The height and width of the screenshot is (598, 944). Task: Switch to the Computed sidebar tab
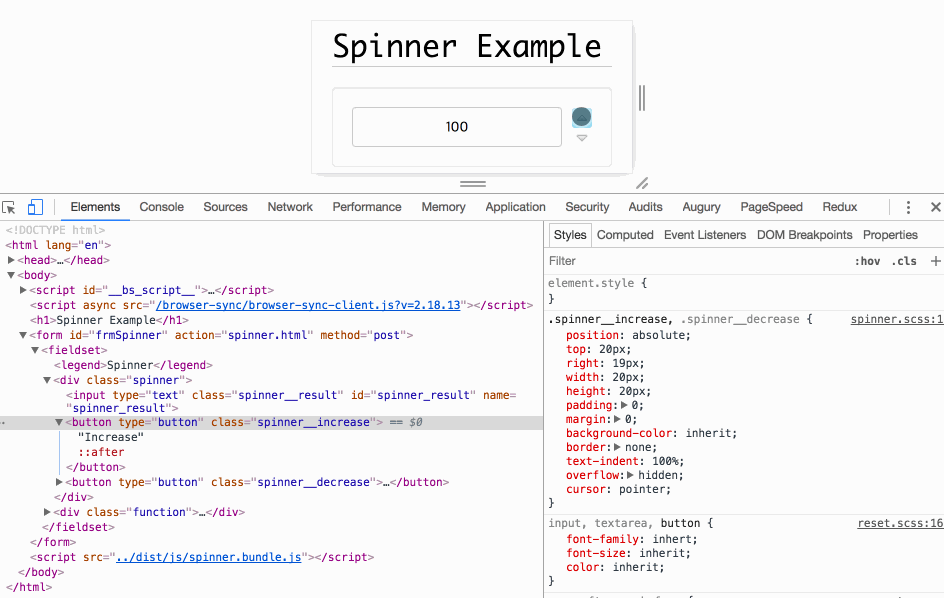pyautogui.click(x=625, y=235)
